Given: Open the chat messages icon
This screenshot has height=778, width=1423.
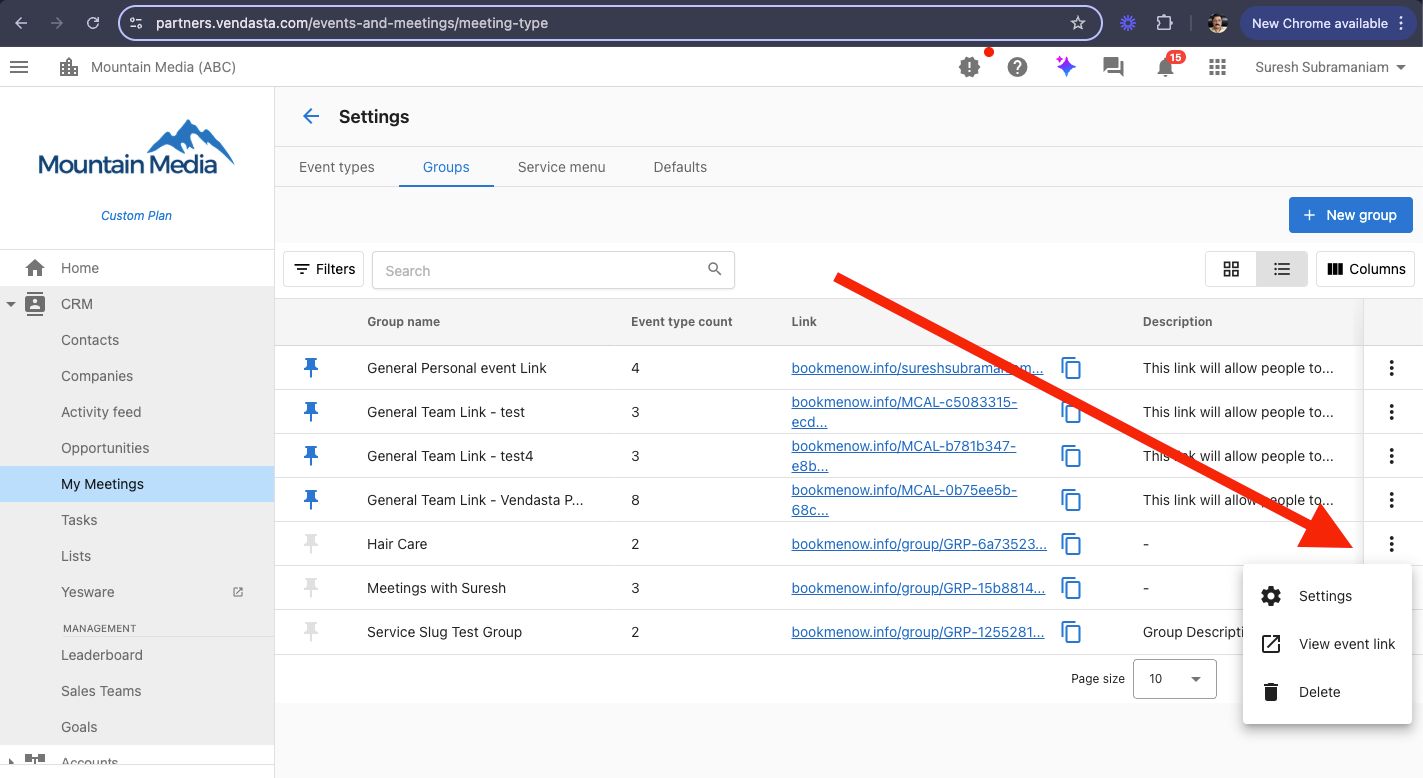Looking at the screenshot, I should (1113, 67).
